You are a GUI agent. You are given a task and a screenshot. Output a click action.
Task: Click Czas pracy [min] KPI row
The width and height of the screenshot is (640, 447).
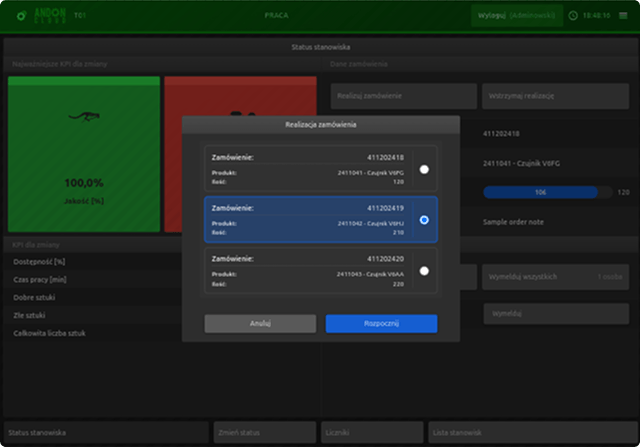pyautogui.click(x=94, y=280)
